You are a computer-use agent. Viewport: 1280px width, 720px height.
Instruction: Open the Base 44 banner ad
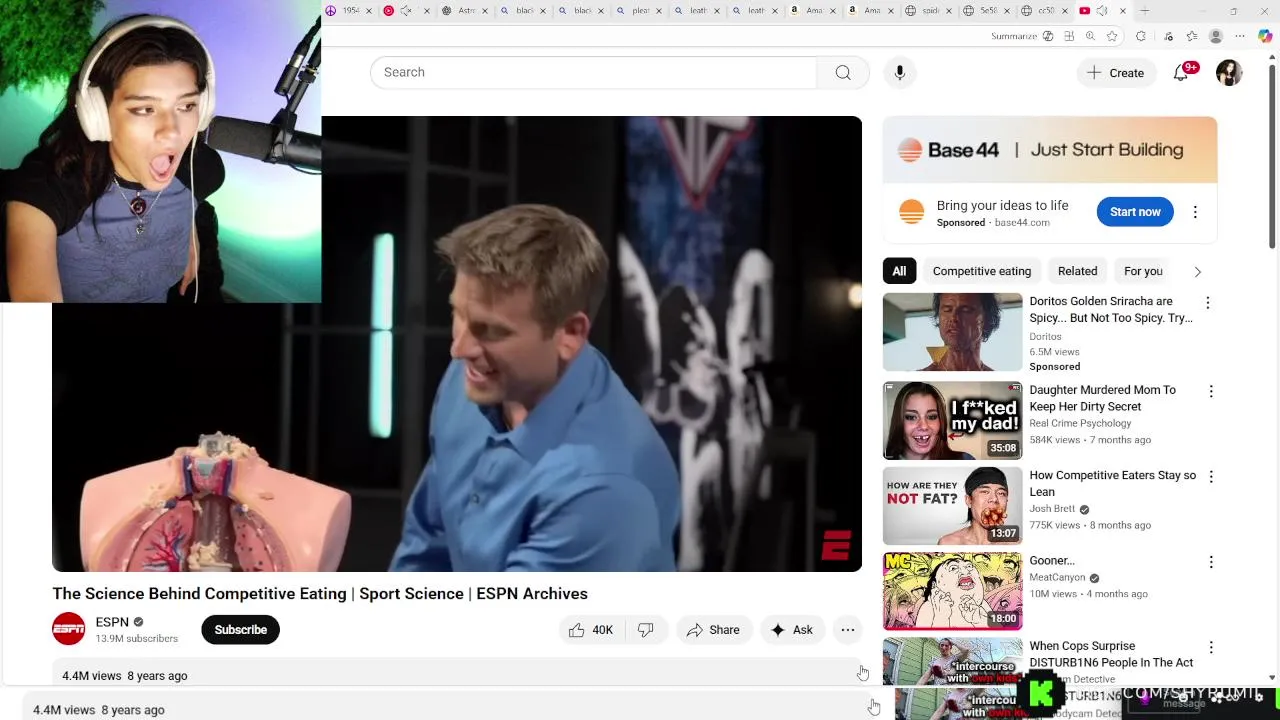point(1050,150)
